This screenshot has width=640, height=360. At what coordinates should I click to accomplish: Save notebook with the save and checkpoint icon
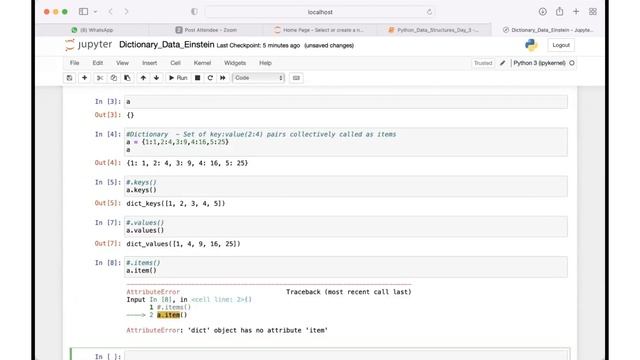tap(69, 78)
